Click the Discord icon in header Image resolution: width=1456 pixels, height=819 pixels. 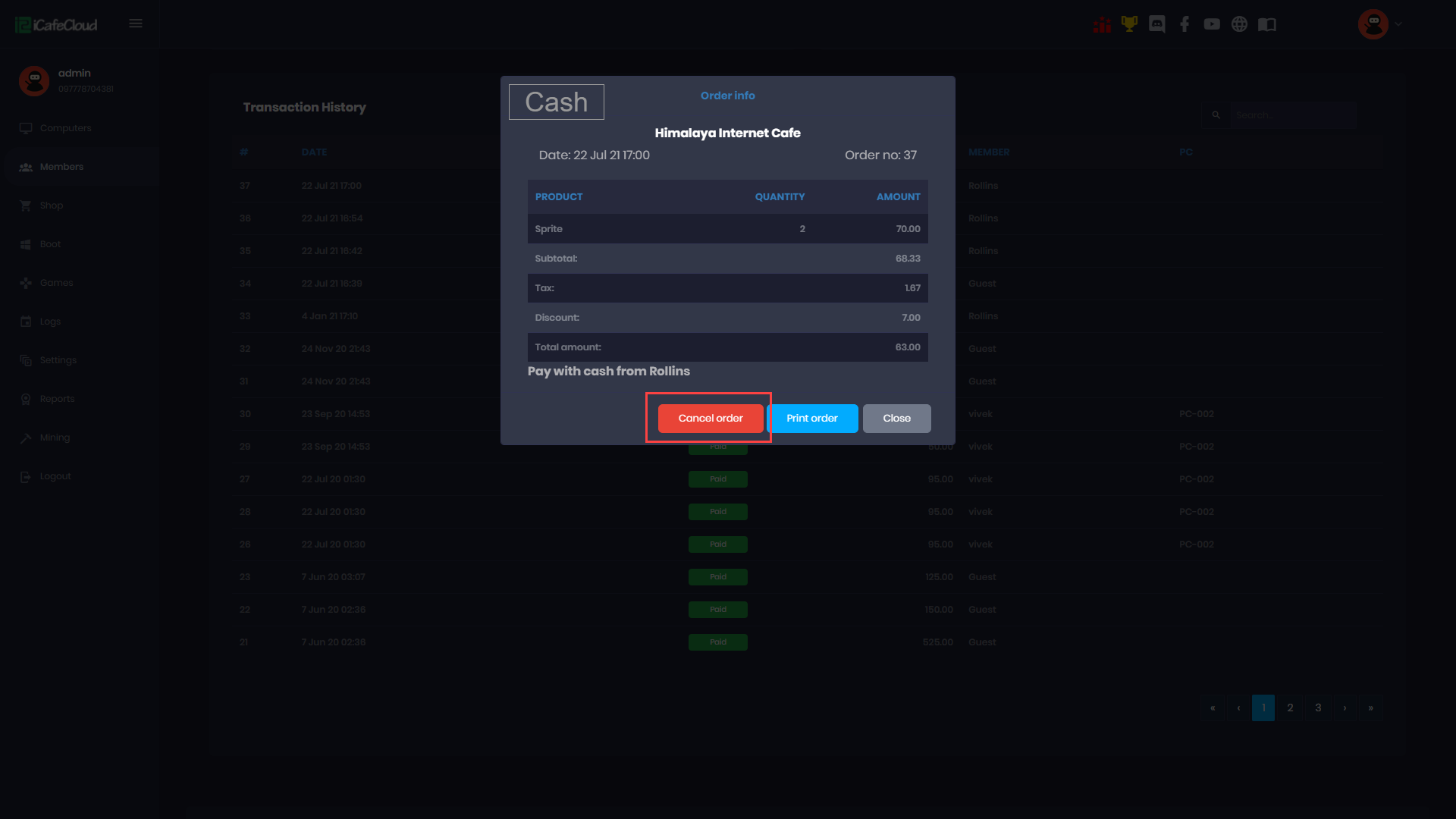(1156, 24)
